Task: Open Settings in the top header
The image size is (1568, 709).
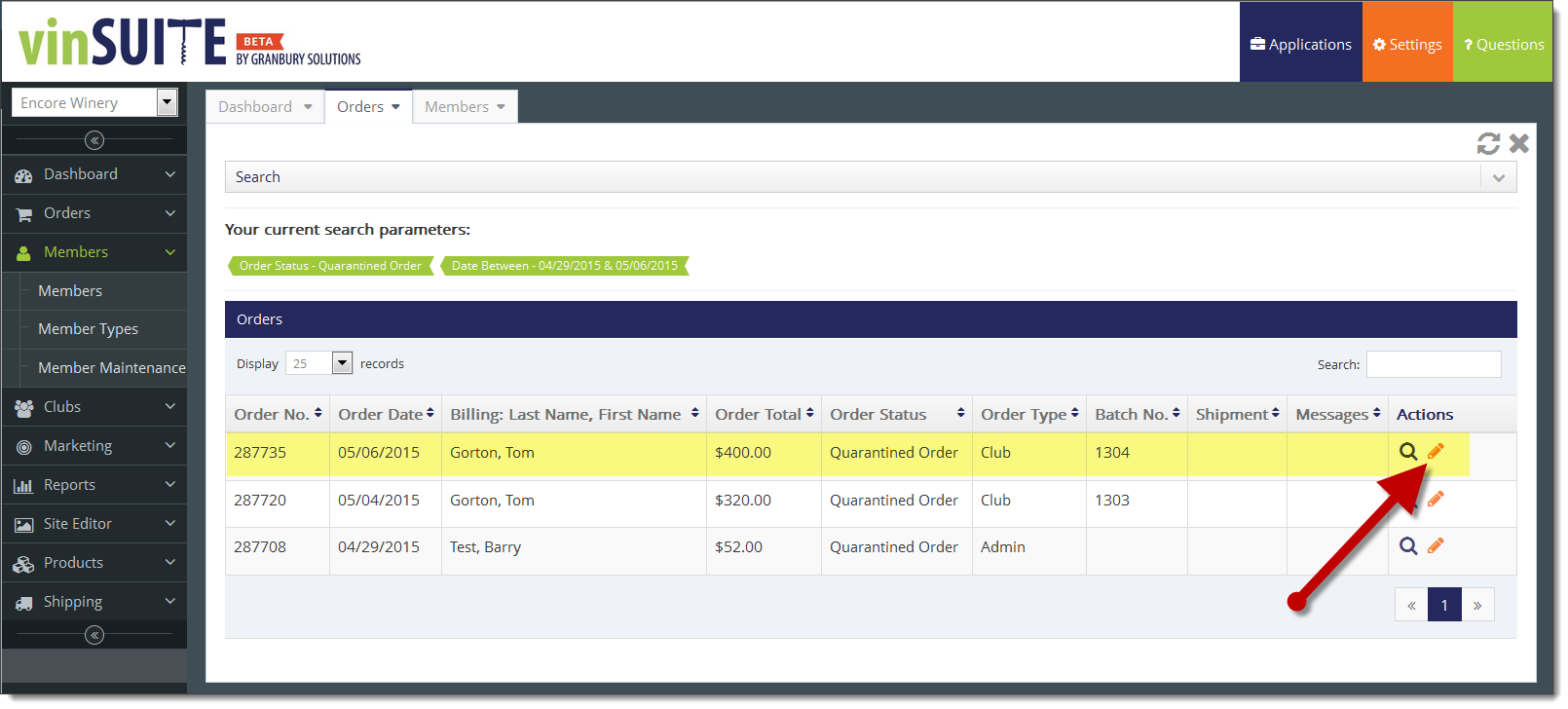Action: click(1407, 44)
